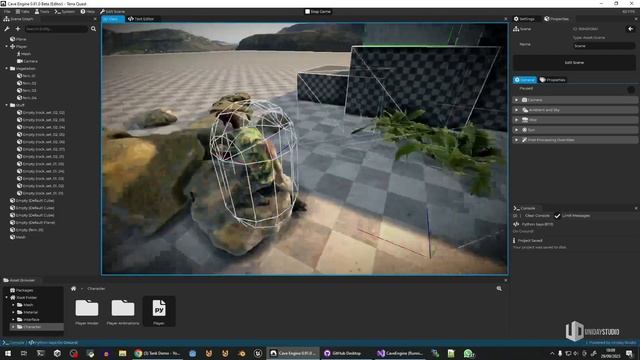Toggle the Stop Game checkbox
This screenshot has width=640, height=360.
tap(307, 12)
